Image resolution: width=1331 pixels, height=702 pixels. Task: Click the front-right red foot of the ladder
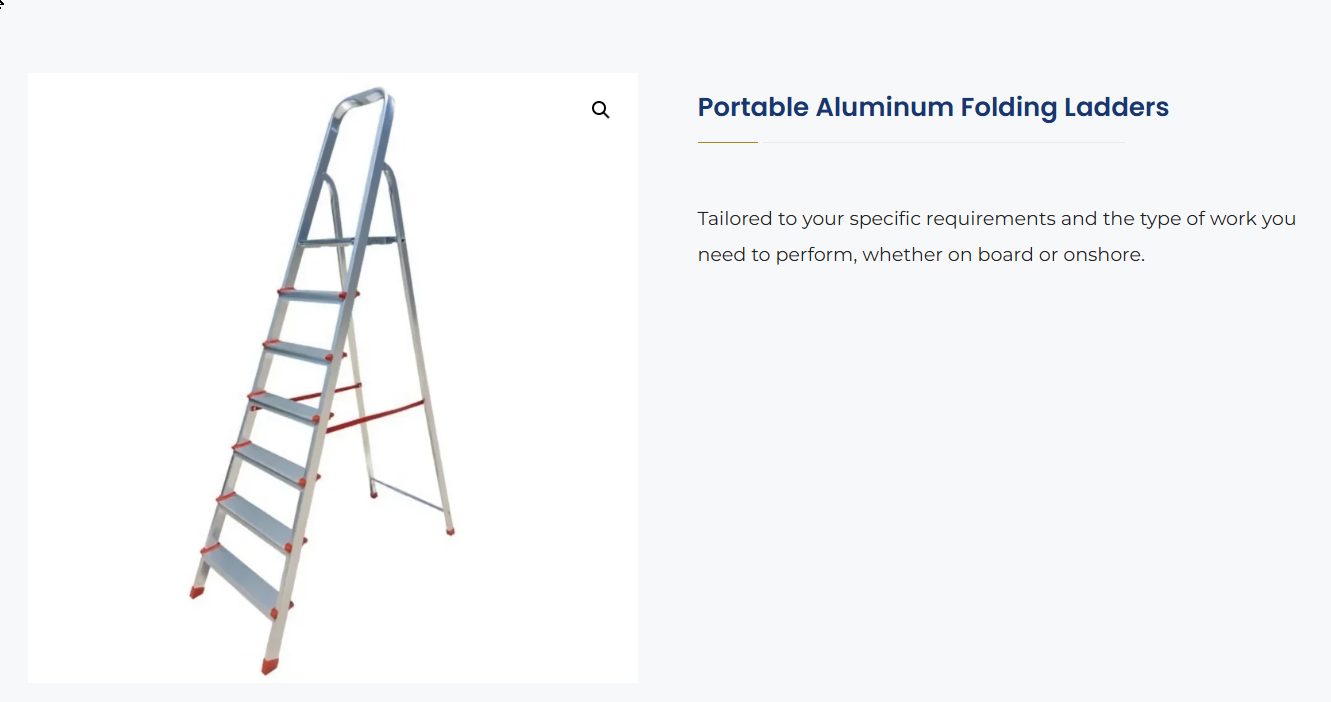(270, 665)
